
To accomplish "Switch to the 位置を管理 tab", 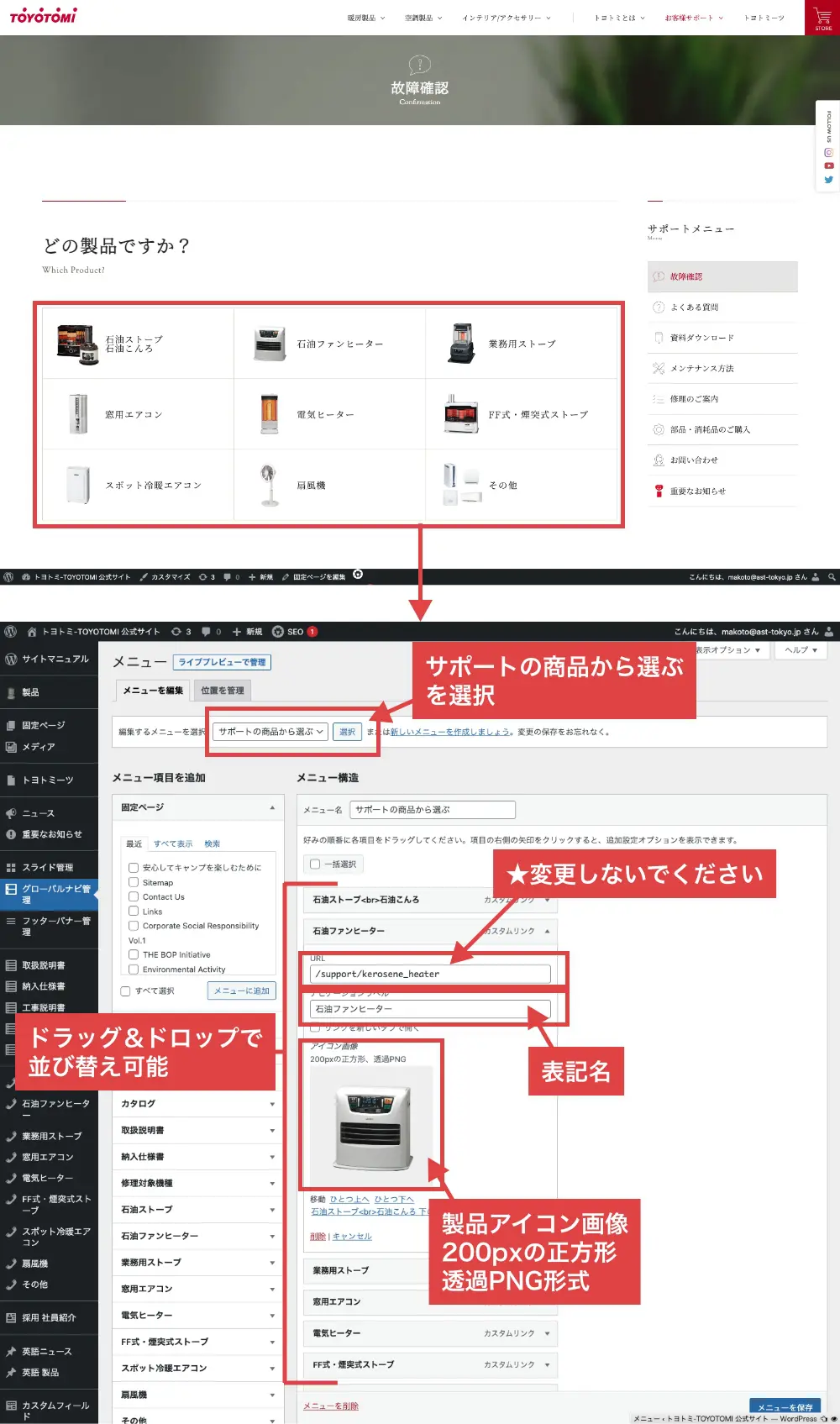I will point(223,691).
